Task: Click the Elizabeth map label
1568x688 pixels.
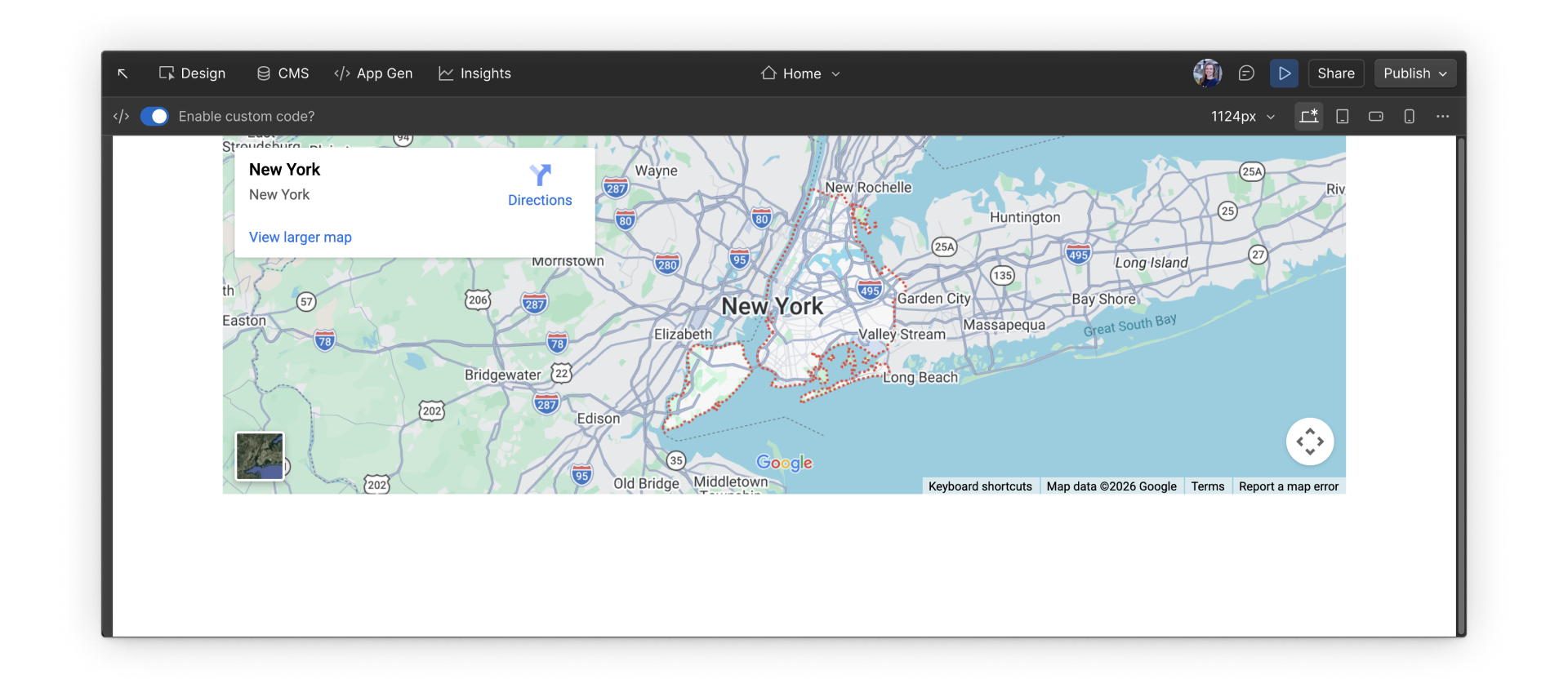Action: coord(683,335)
